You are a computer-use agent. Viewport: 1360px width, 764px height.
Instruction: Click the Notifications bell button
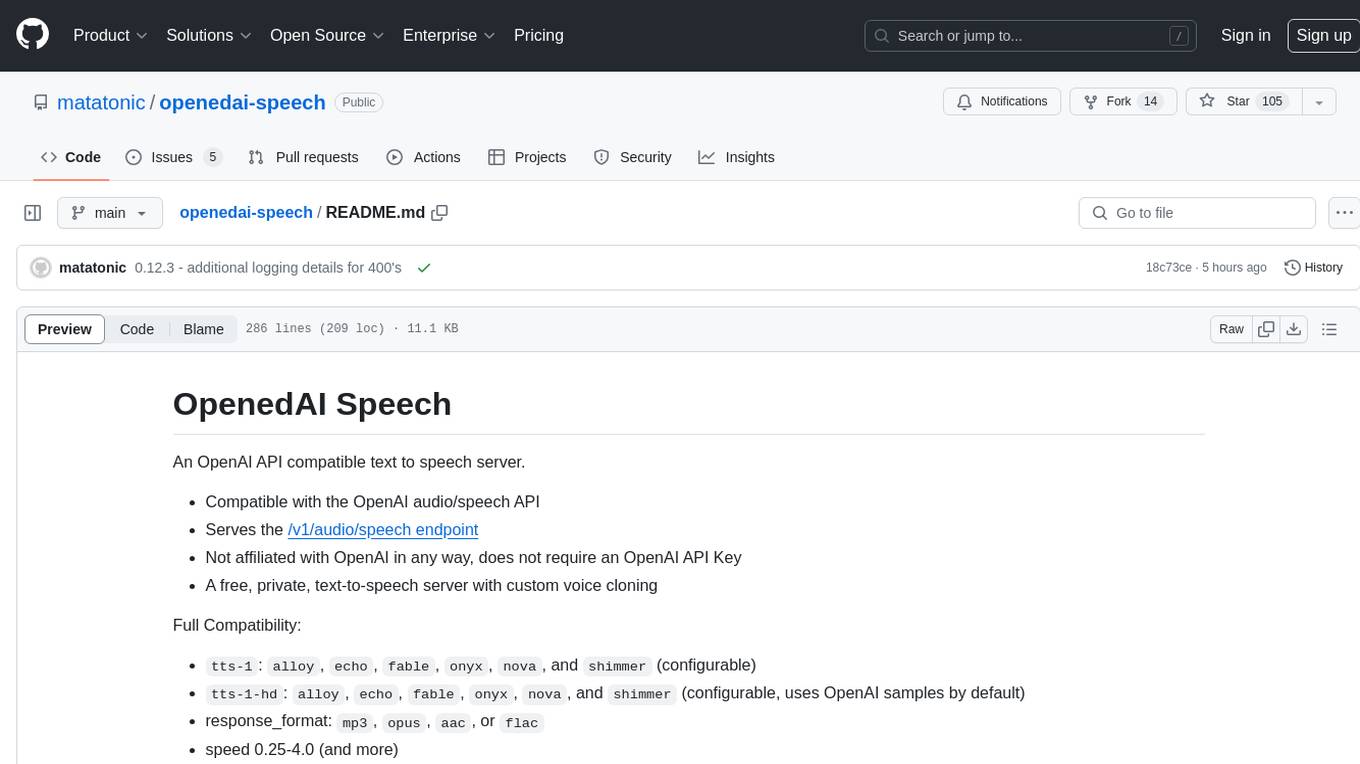click(x=1002, y=102)
